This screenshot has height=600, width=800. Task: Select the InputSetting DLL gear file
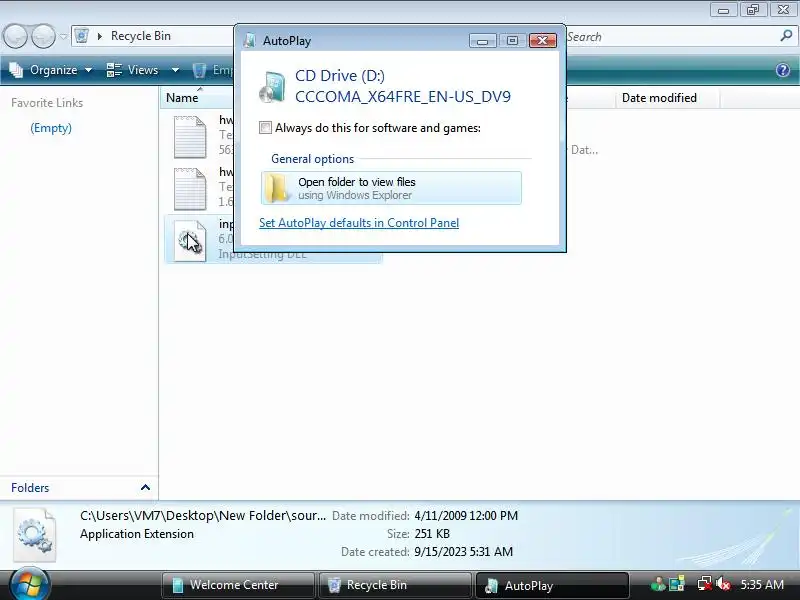(x=190, y=241)
